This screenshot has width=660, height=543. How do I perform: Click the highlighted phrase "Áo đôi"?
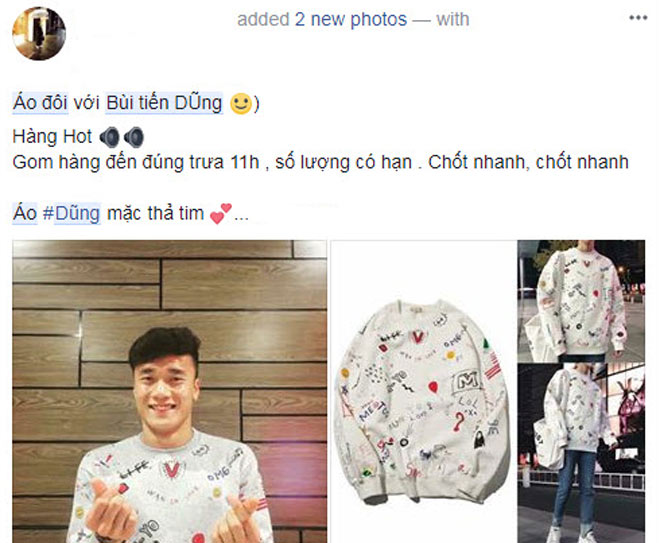coord(40,103)
